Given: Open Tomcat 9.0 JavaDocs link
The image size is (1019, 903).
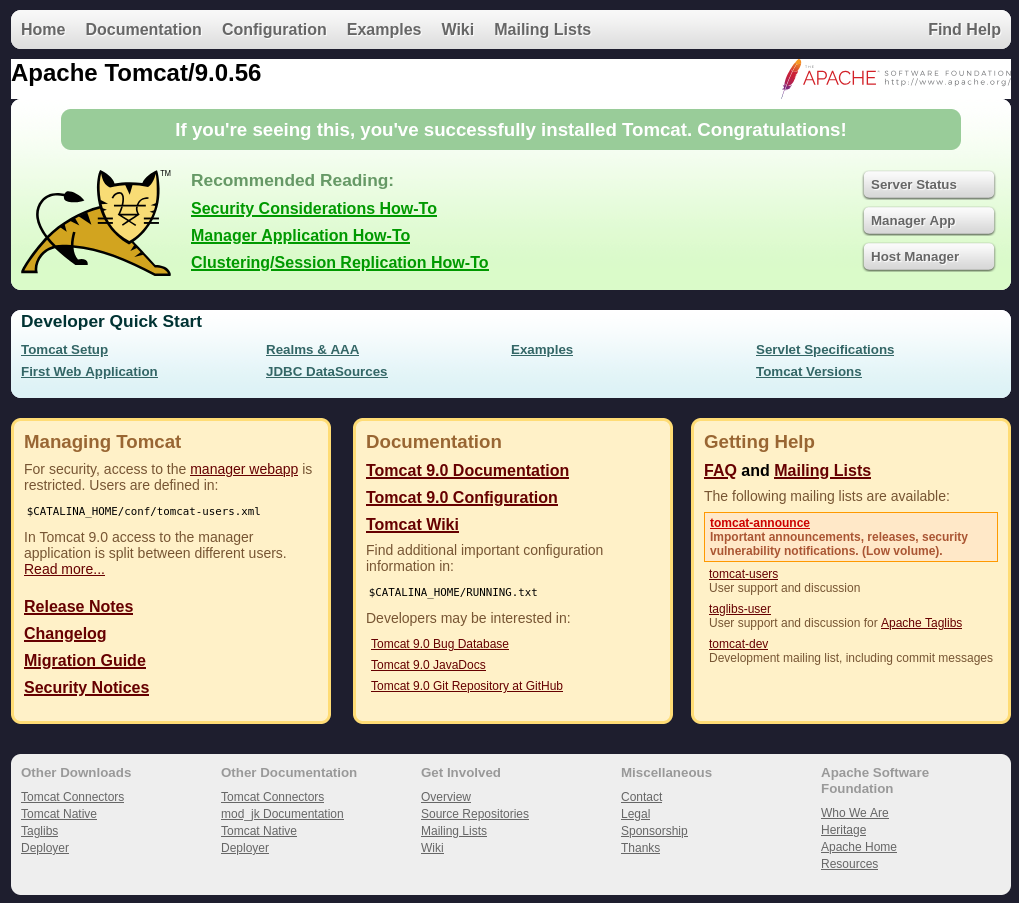Looking at the screenshot, I should [x=428, y=665].
